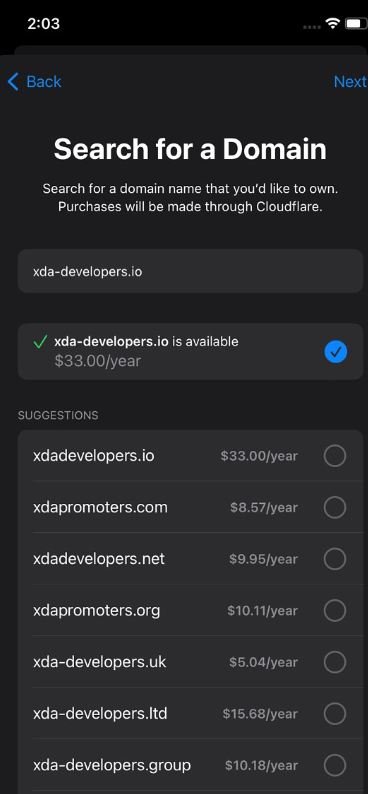Tap the xda-developers.io is available row

190,351
